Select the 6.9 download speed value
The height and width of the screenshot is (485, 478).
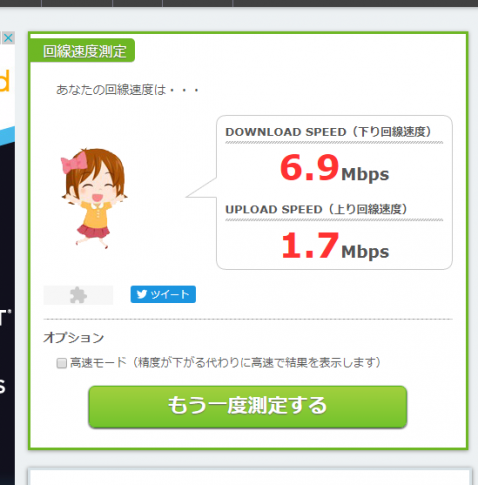click(309, 168)
